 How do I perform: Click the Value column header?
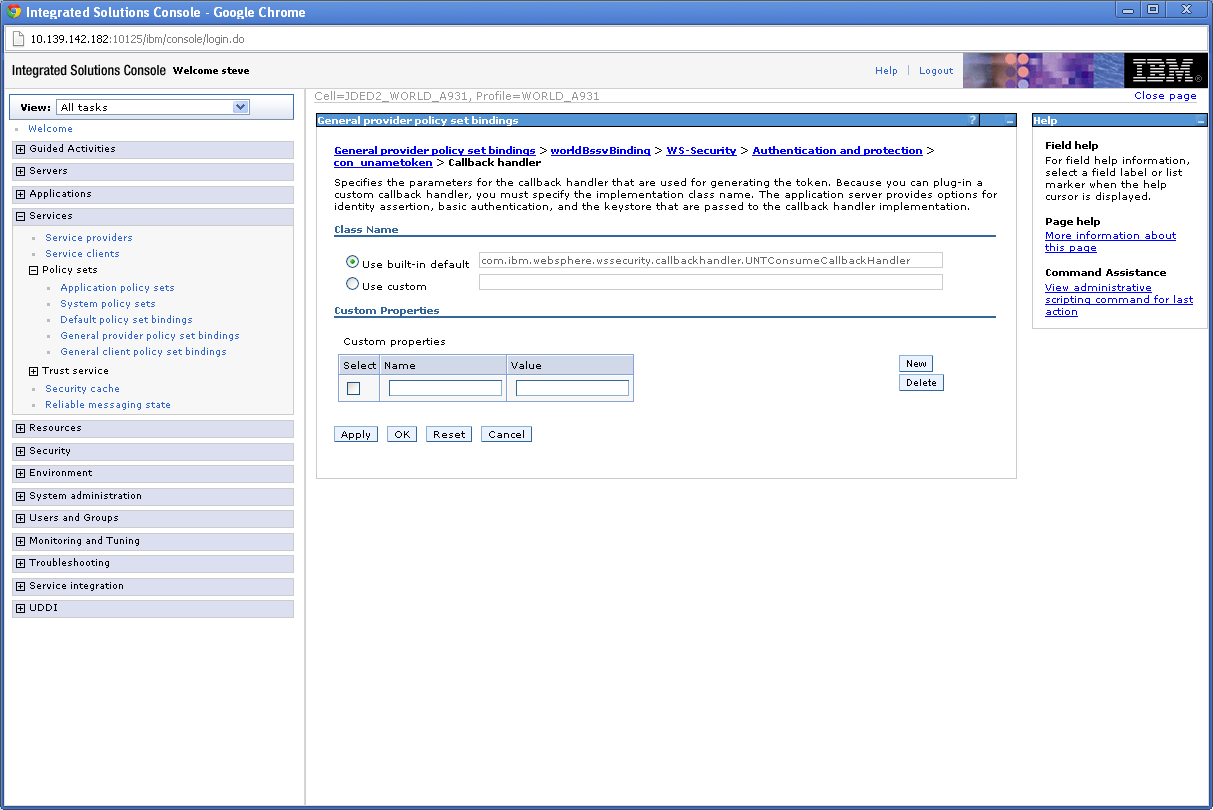tap(570, 366)
